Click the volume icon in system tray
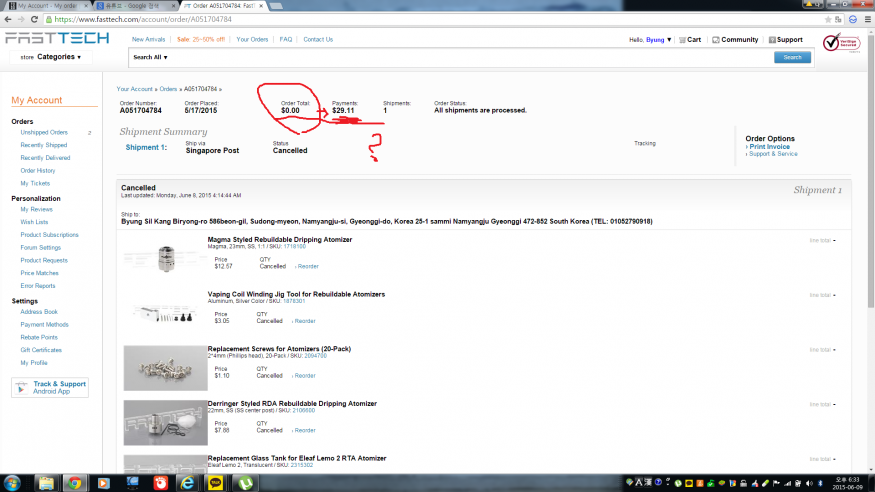 [x=809, y=483]
